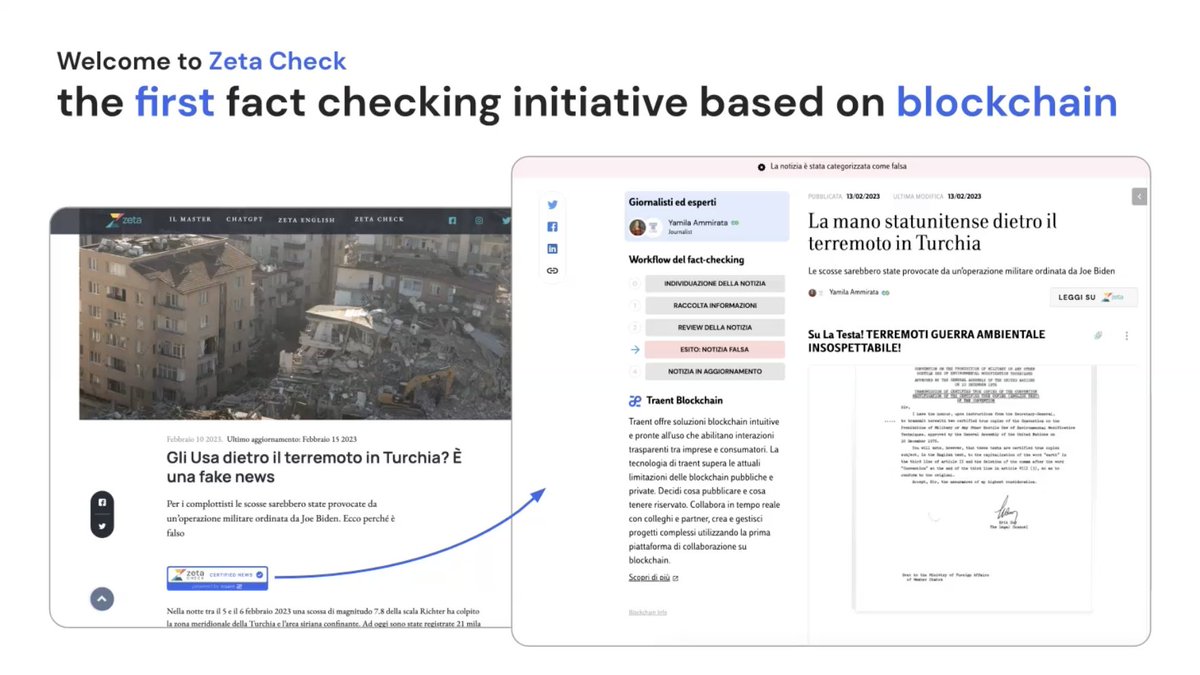This screenshot has height=675, width=1200.
Task: Copy the fact-check link icon
Action: 552,270
